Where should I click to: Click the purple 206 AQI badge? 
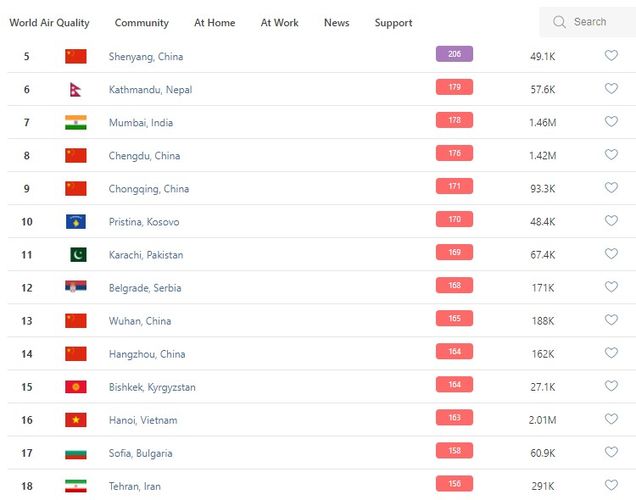point(454,55)
